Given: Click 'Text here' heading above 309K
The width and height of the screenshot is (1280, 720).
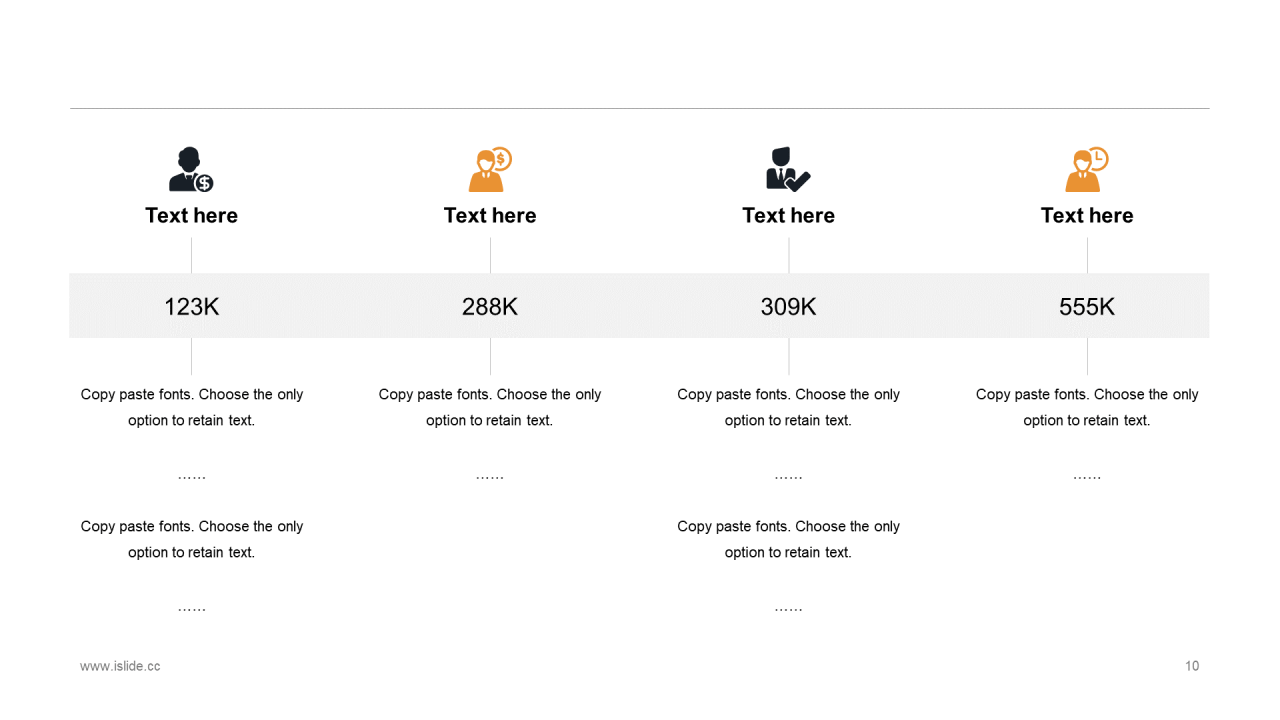Looking at the screenshot, I should [x=788, y=215].
